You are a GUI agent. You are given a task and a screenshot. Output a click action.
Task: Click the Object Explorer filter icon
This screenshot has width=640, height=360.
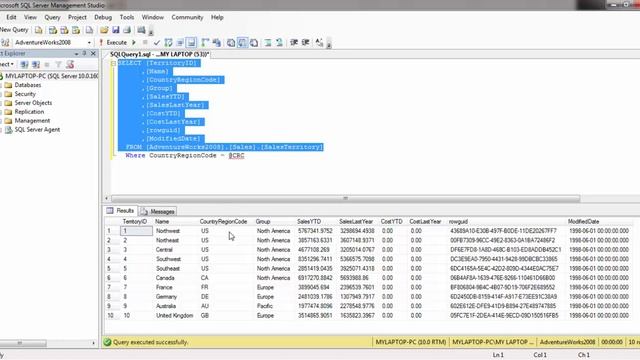58,64
